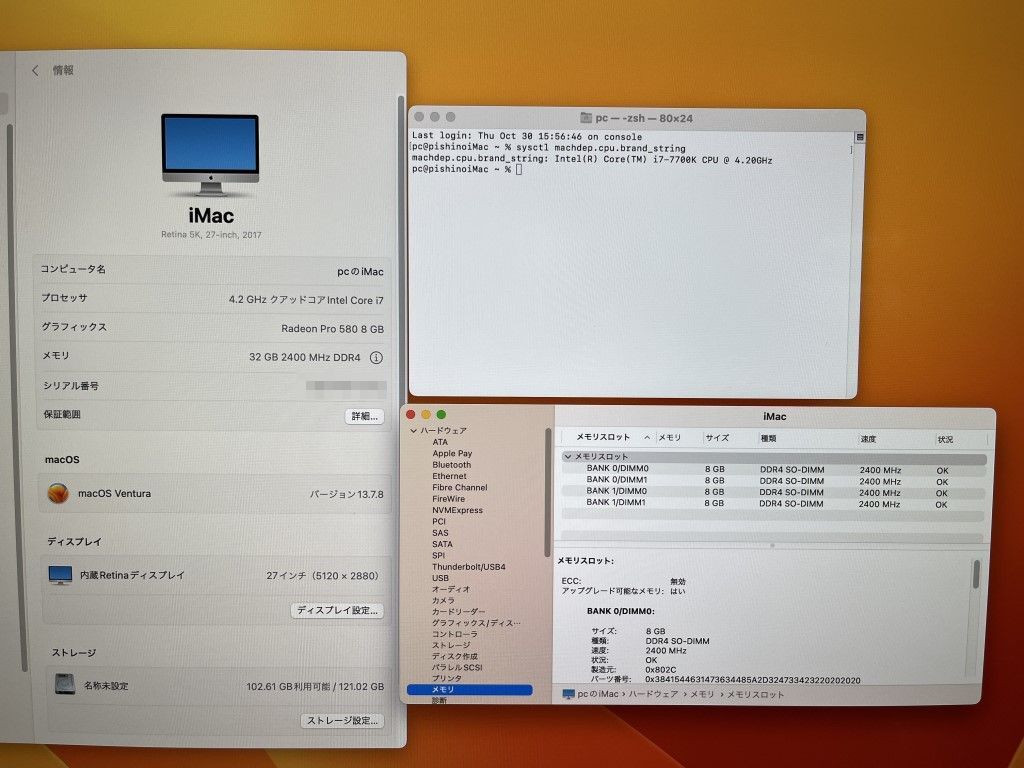Click the memory details pane scrollbar
1024x768 pixels.
tap(976, 575)
